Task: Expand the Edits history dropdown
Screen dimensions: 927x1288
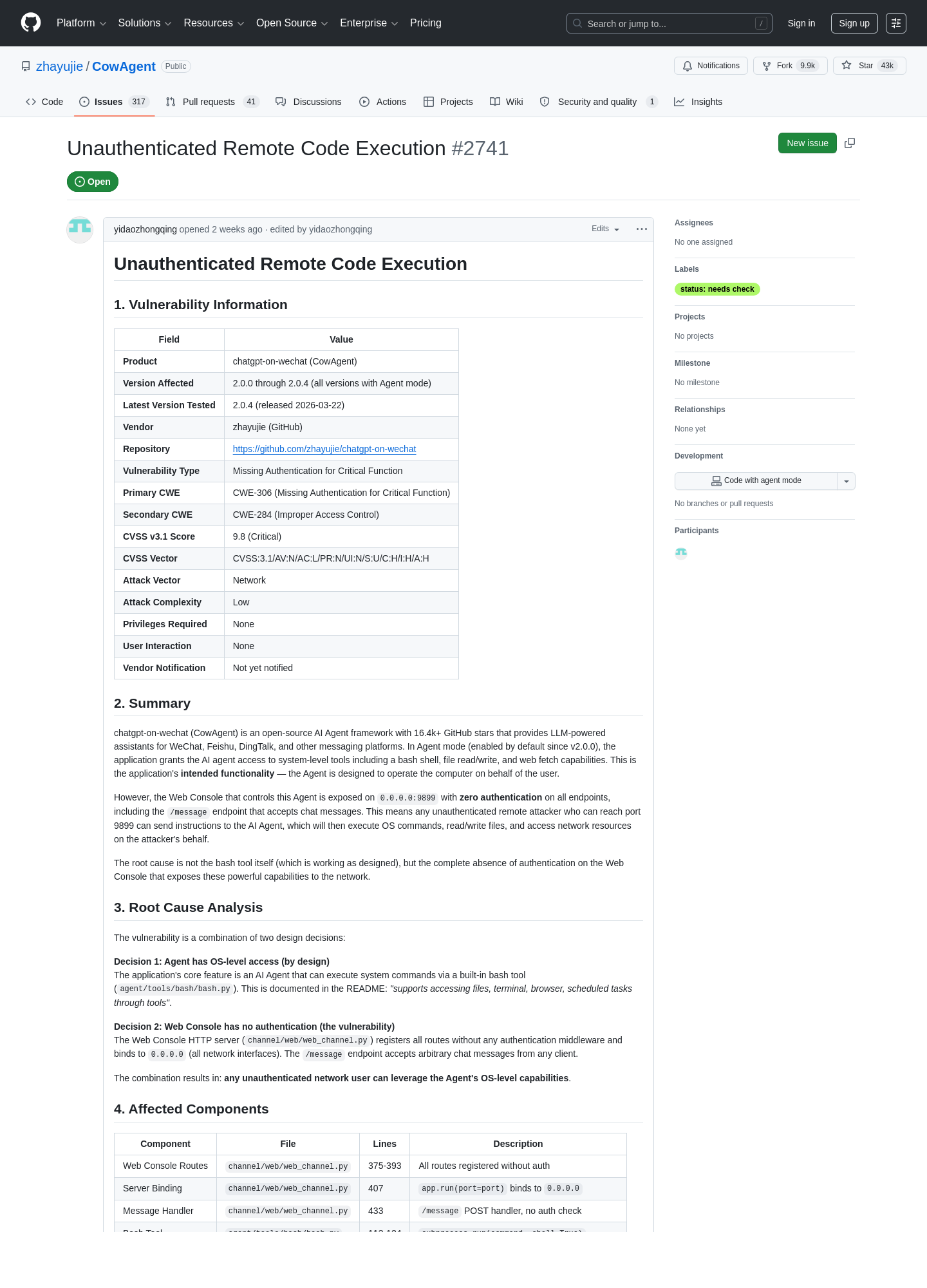Action: click(x=605, y=229)
